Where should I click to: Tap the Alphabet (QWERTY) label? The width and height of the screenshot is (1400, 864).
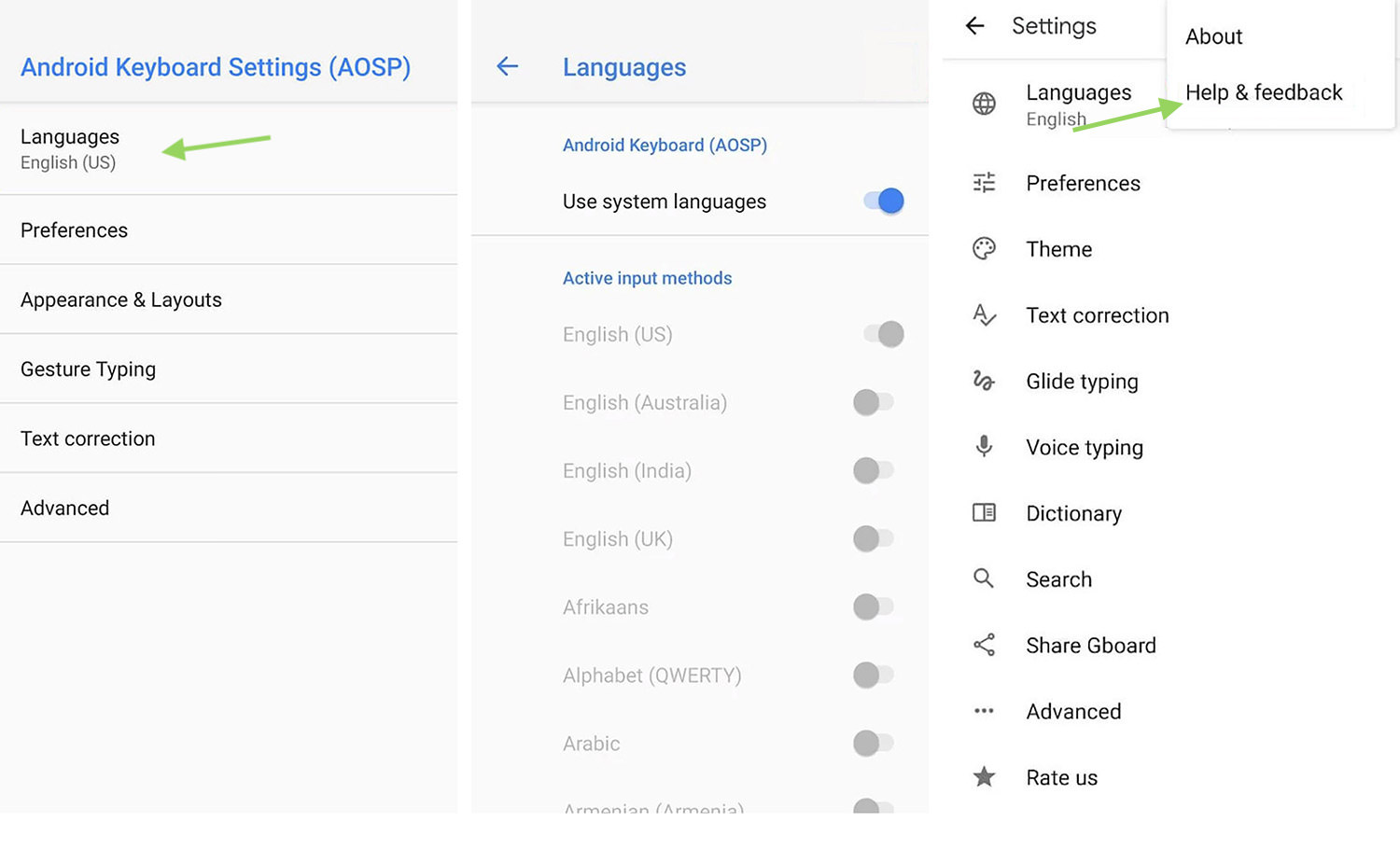tap(651, 676)
